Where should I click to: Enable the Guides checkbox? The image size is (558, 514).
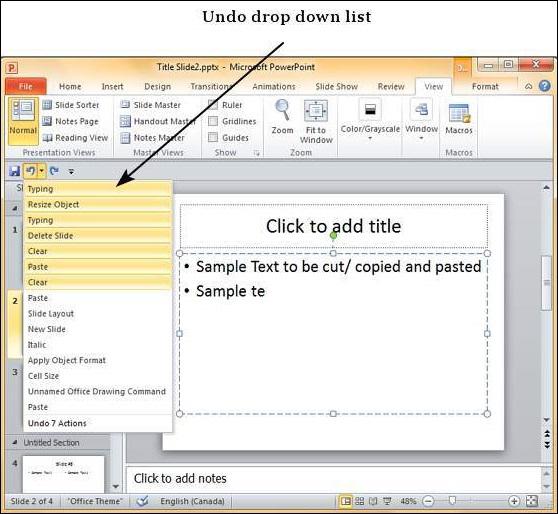[213, 138]
